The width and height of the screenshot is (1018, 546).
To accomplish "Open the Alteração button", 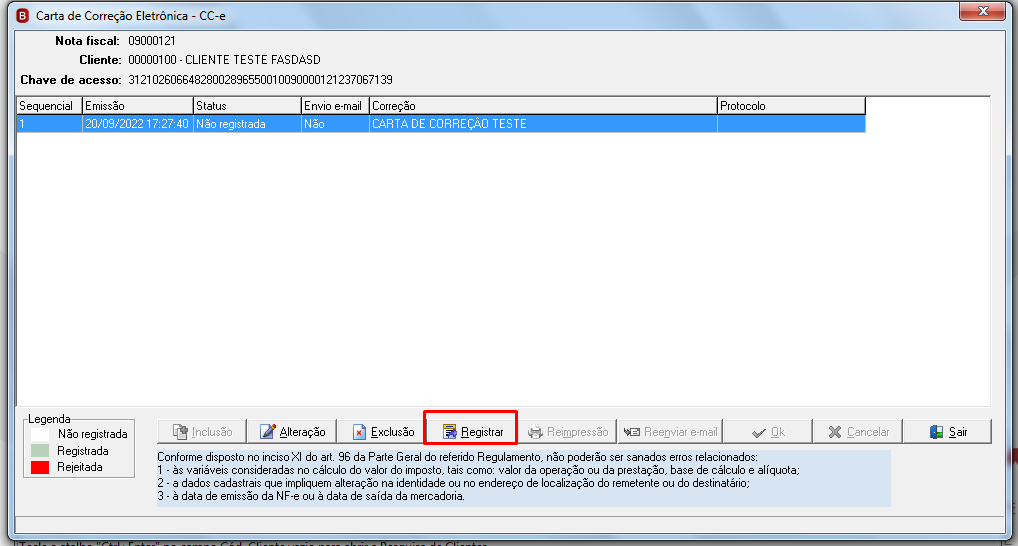I will tap(292, 431).
